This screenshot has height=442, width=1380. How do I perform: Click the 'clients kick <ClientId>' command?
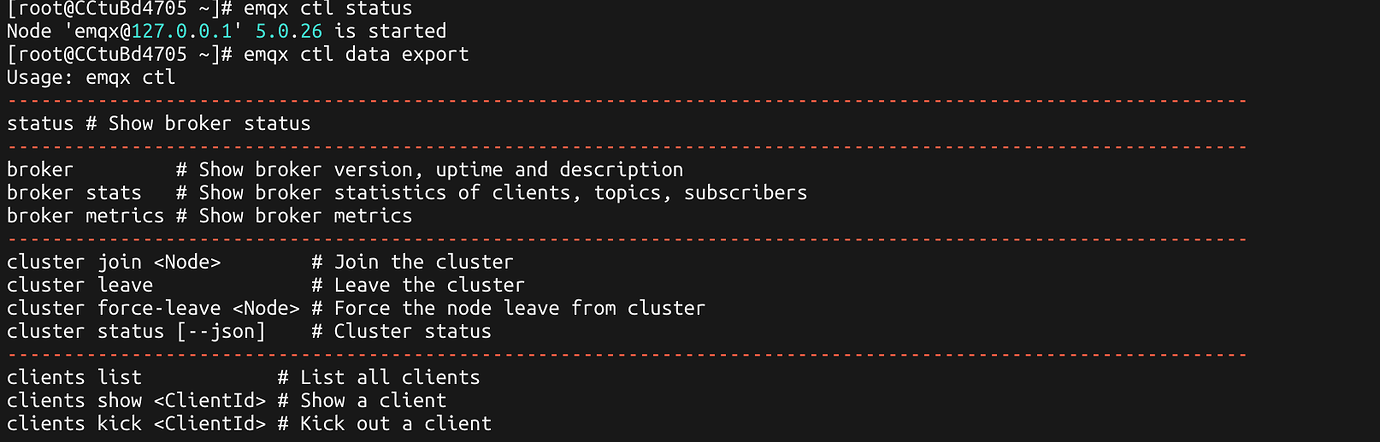(x=136, y=424)
